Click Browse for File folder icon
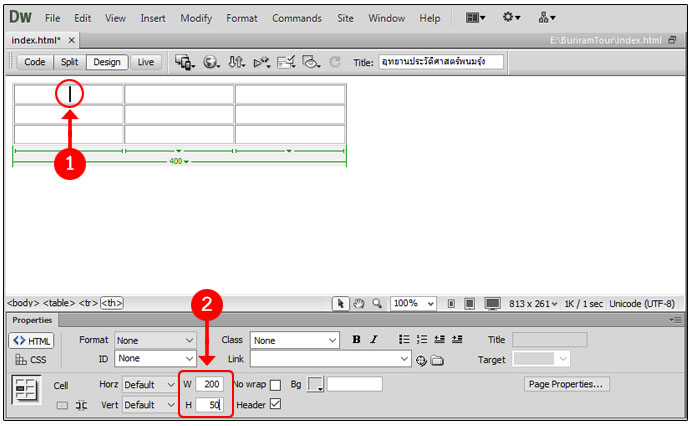 (x=437, y=359)
